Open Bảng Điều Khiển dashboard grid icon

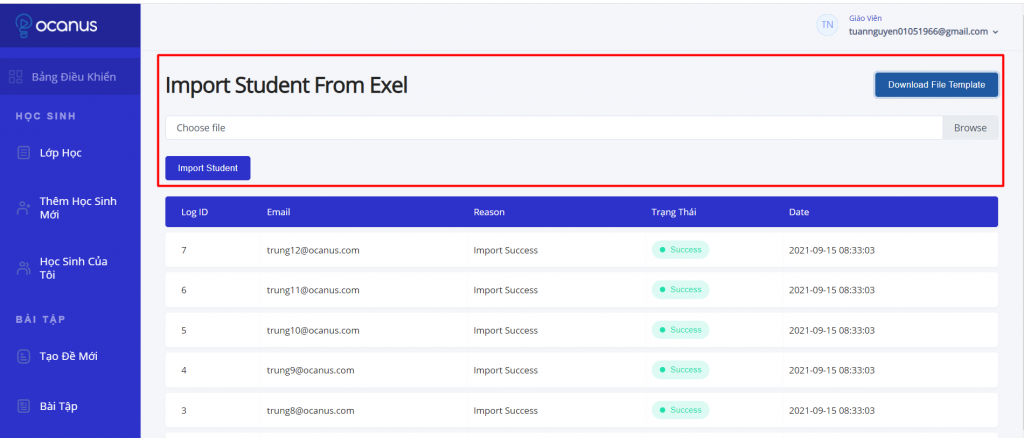(16, 77)
